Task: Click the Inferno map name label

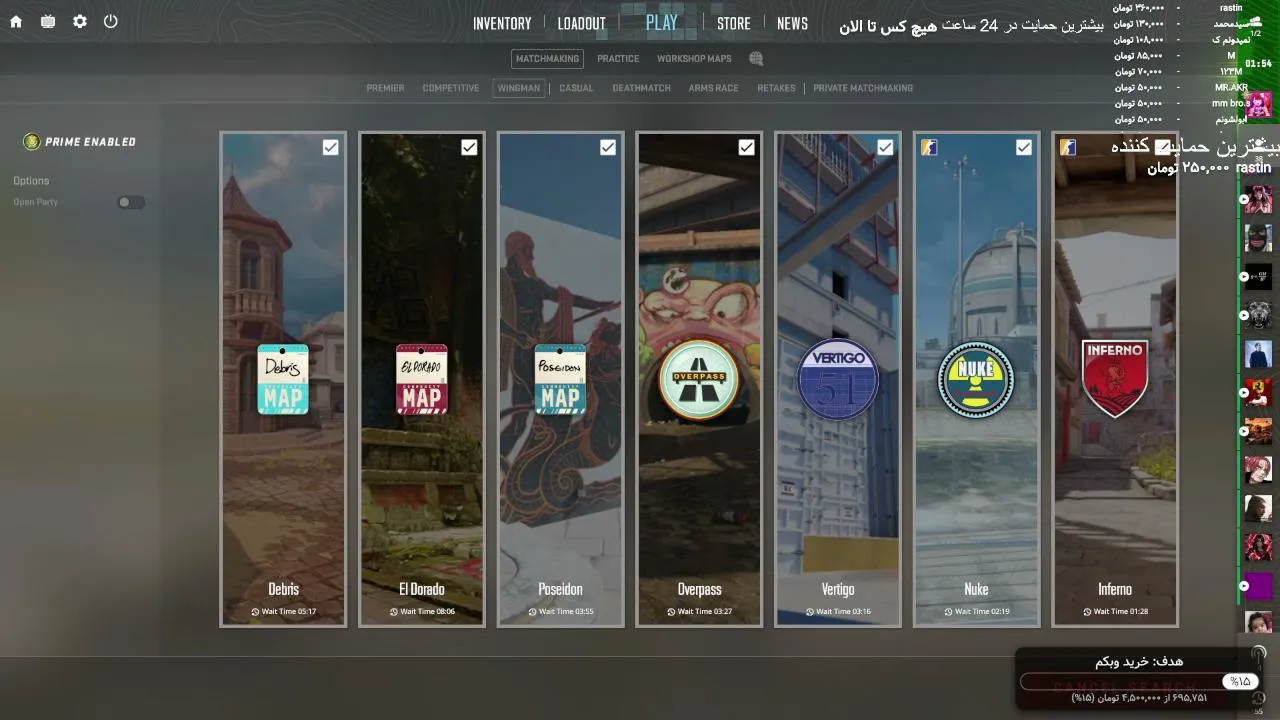Action: pyautogui.click(x=1115, y=589)
